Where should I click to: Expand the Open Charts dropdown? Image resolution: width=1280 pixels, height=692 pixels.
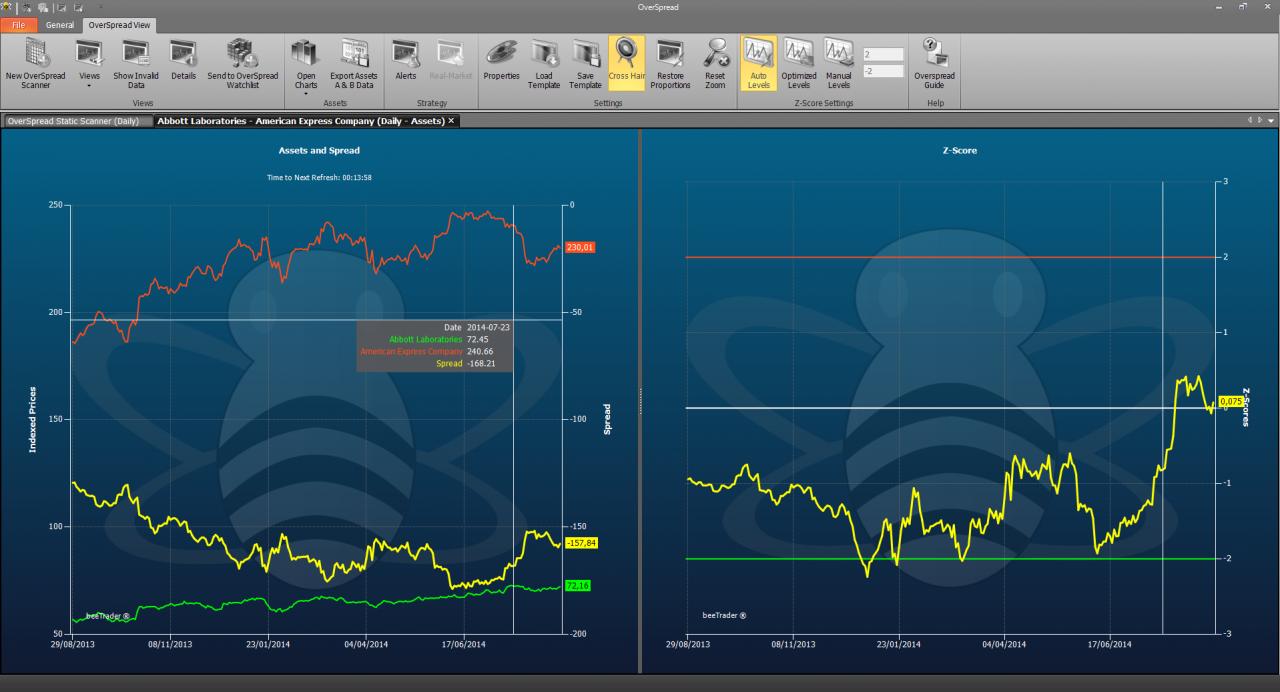pyautogui.click(x=306, y=68)
